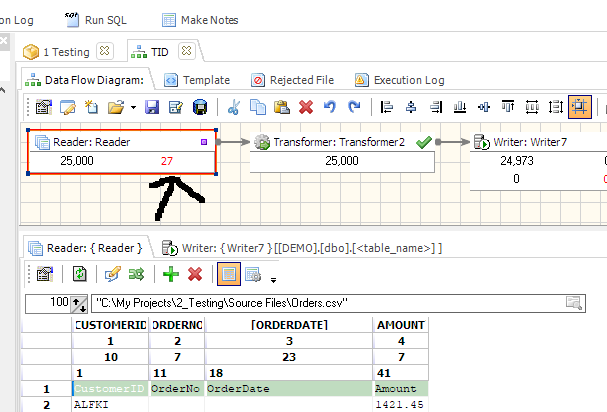Image resolution: width=607 pixels, height=412 pixels.
Task: Paste from clipboard in diagram toolbar
Action: (282, 107)
